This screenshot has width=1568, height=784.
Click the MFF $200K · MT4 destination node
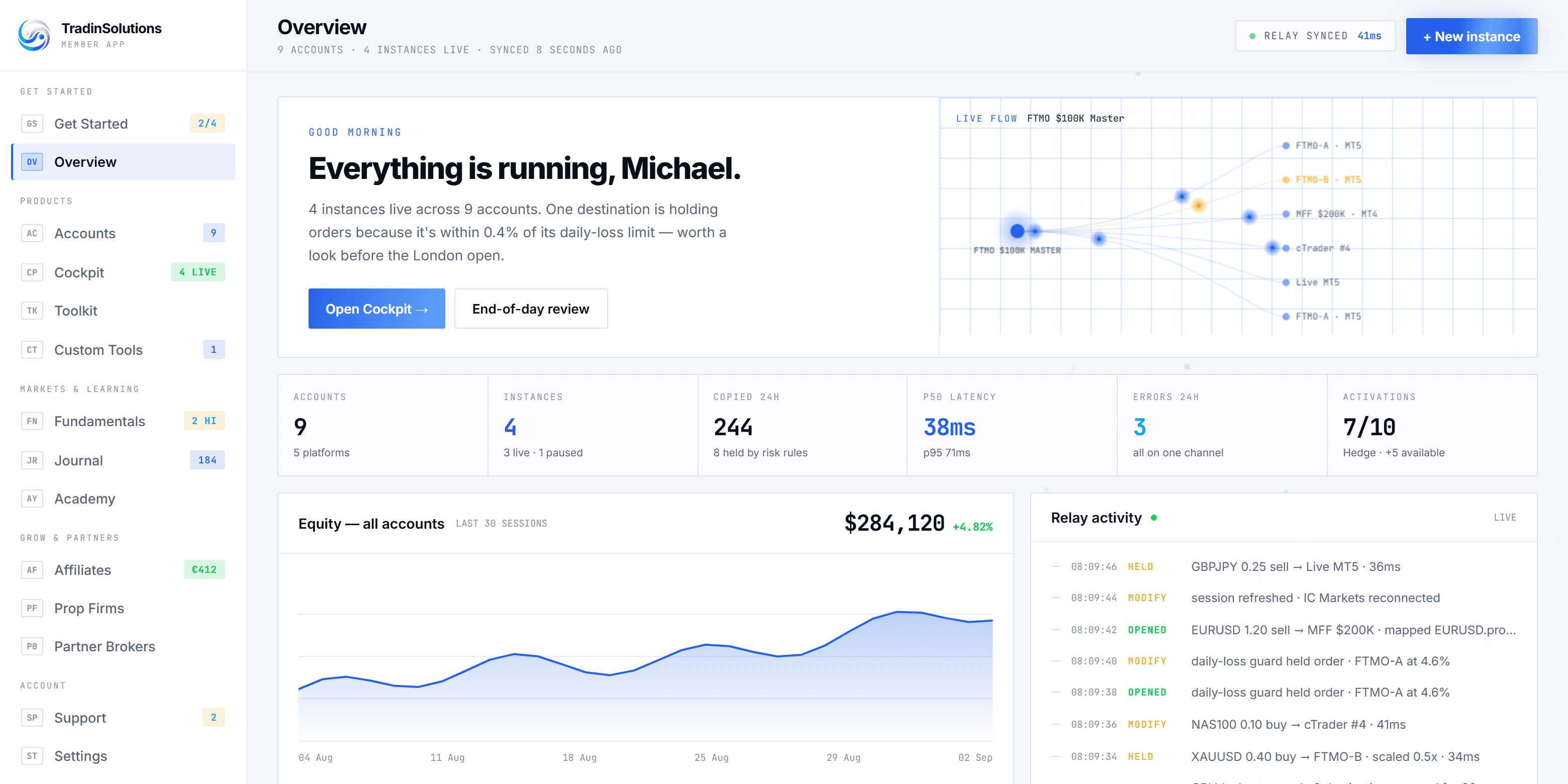point(1286,214)
